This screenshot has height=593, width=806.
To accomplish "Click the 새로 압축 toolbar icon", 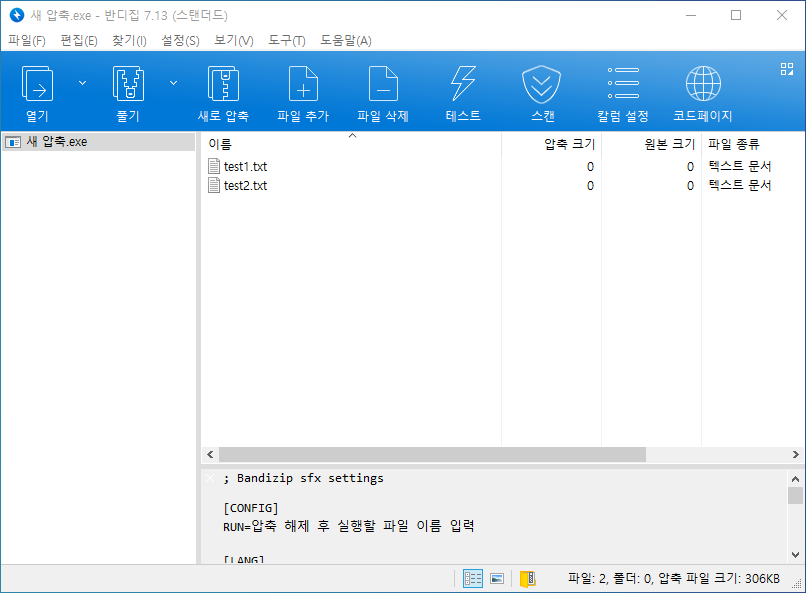I will (223, 84).
